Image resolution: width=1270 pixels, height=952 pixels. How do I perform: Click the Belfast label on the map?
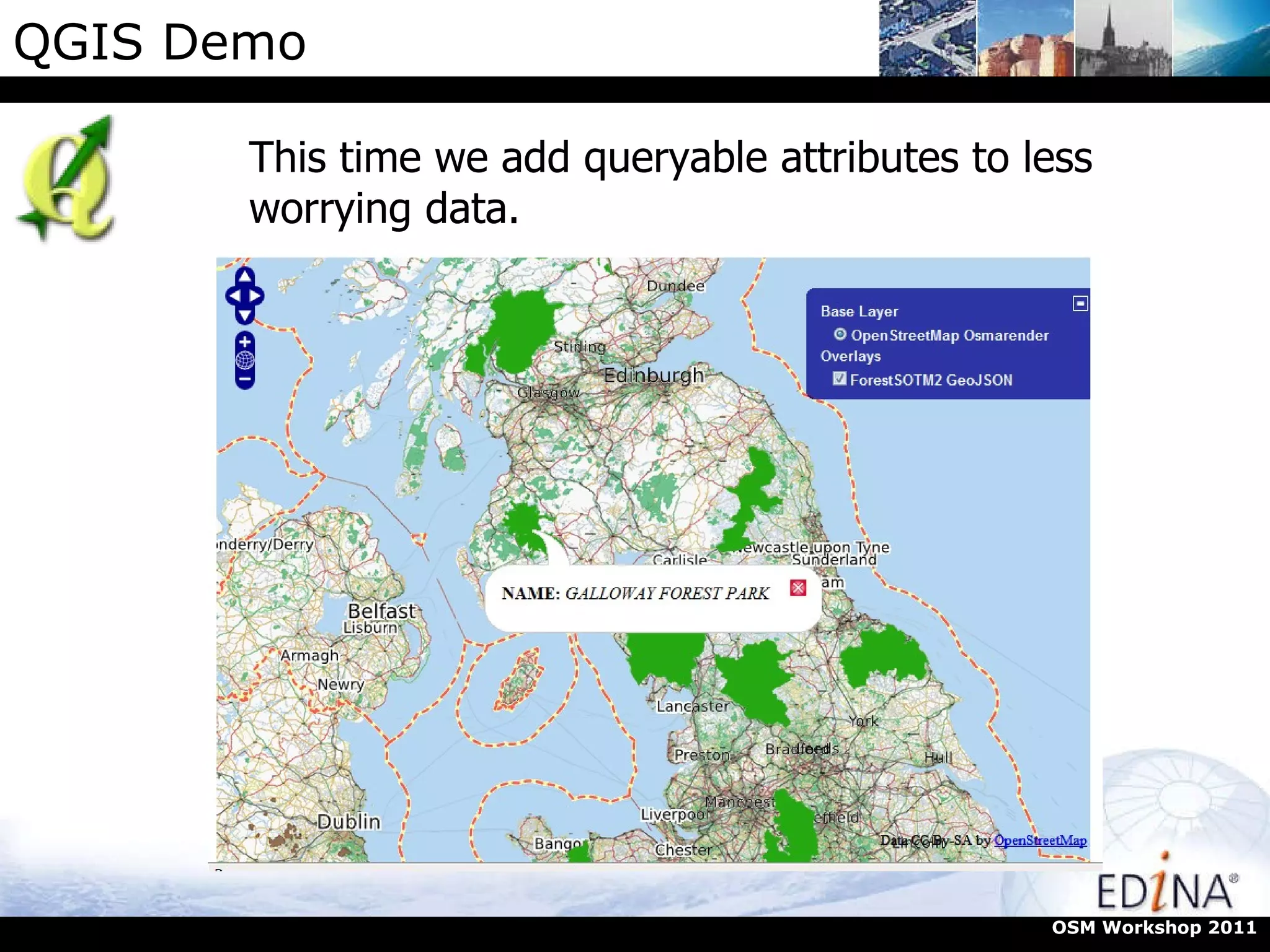point(381,611)
